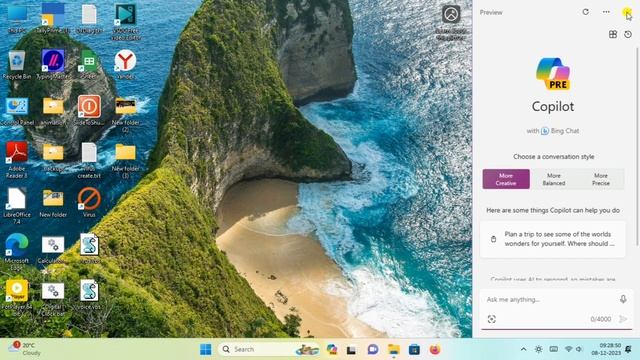Select the TypingMaster desktop shortcut

click(x=53, y=64)
